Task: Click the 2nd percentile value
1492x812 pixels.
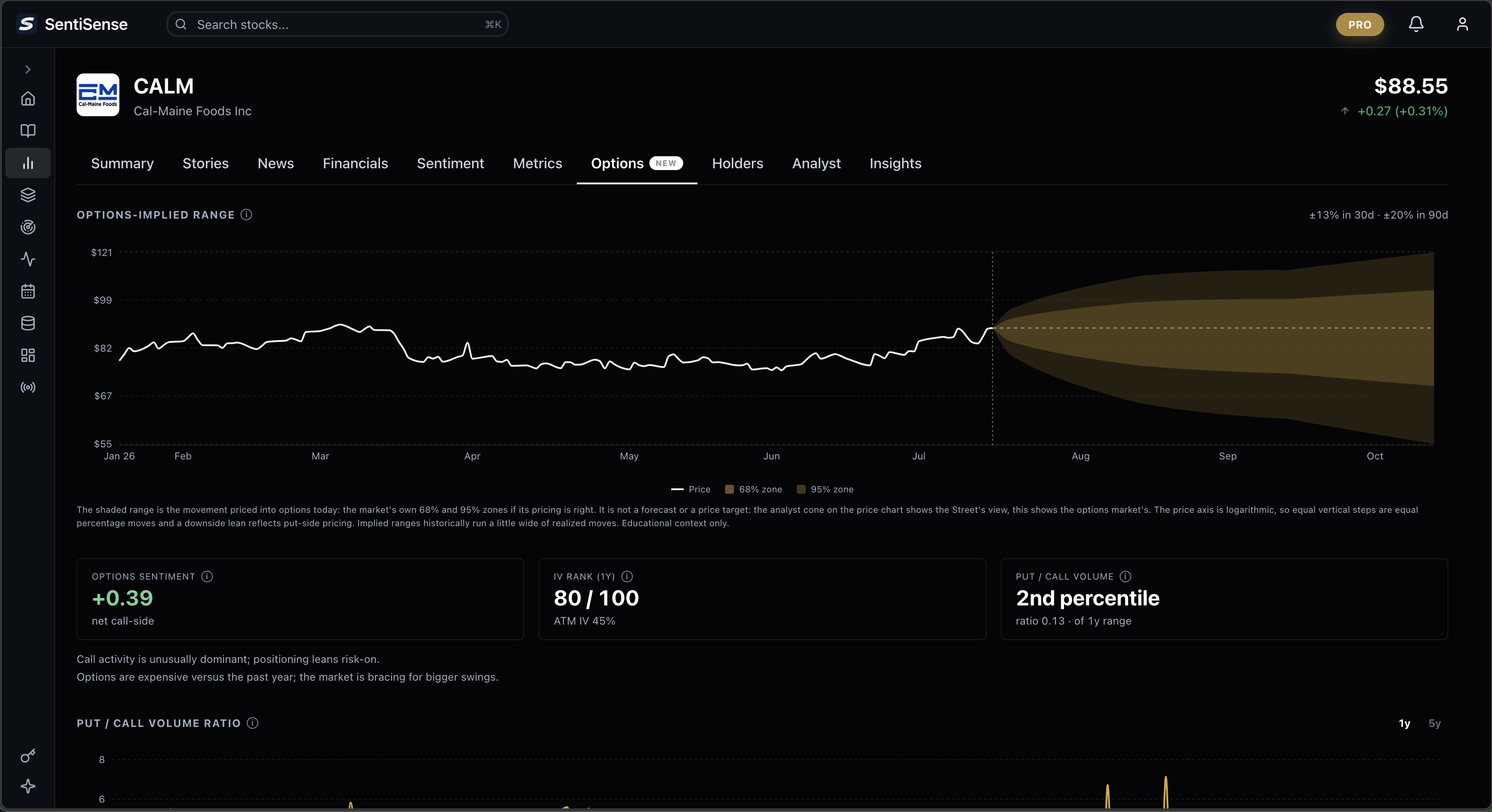Action: [x=1087, y=598]
